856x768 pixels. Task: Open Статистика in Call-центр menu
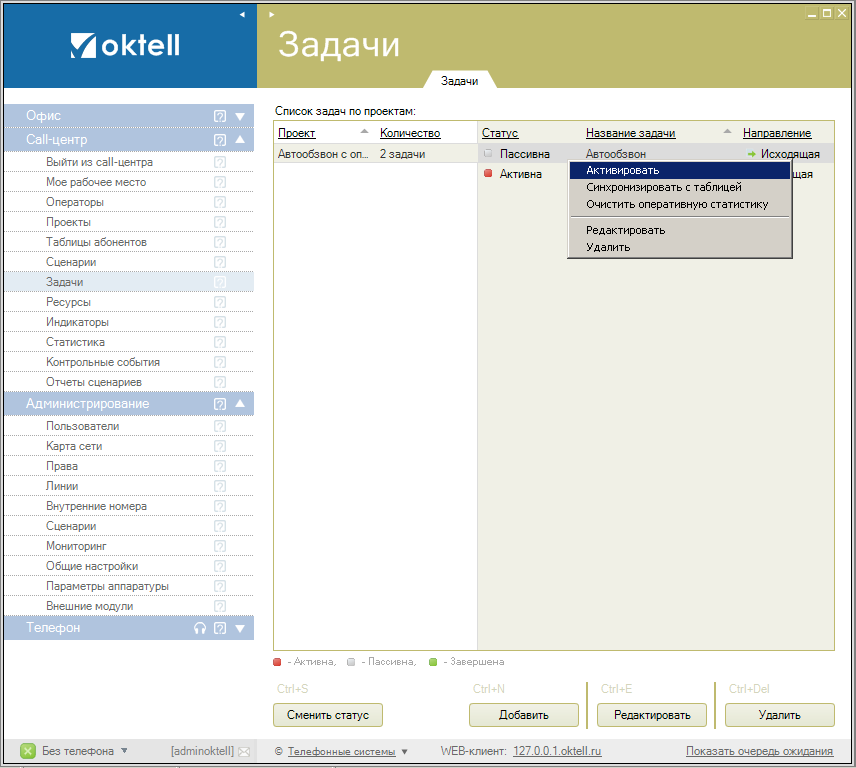pyautogui.click(x=75, y=342)
